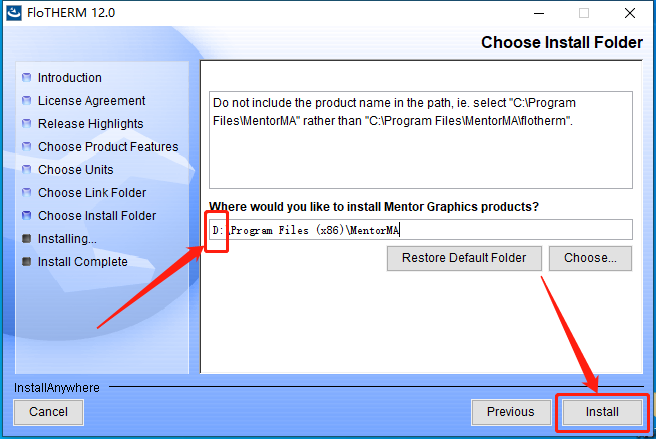The image size is (656, 439).
Task: Open the Choose... folder browser
Action: click(590, 258)
